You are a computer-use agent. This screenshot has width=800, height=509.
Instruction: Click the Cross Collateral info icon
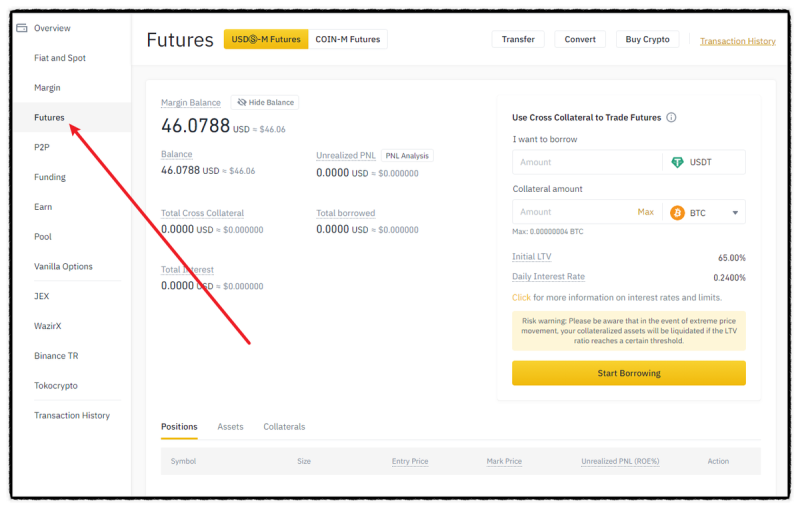pos(671,117)
